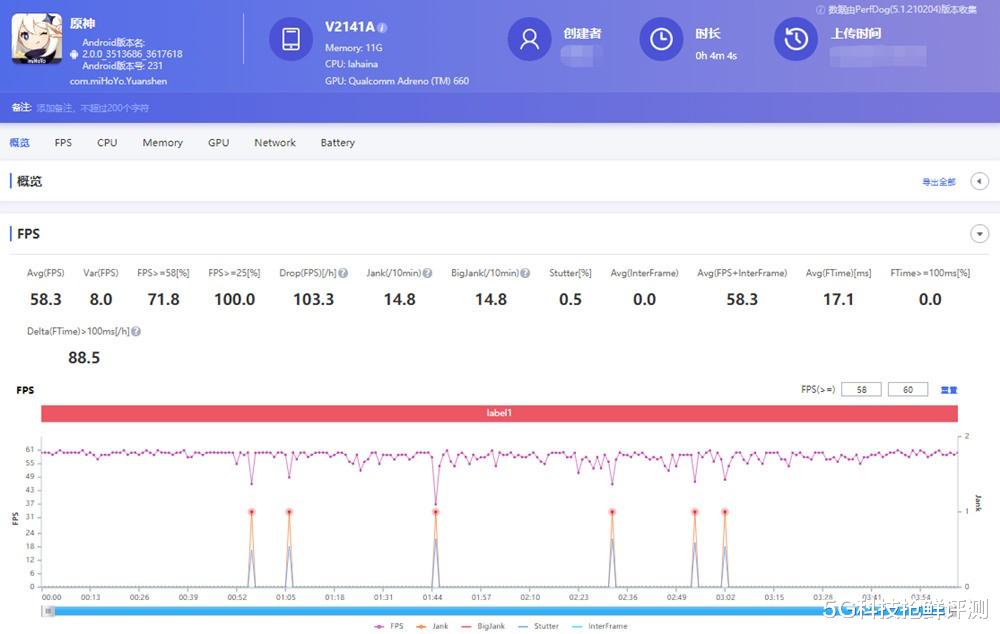The height and width of the screenshot is (634, 1000).
Task: Click the help icon beside Drop(FPS)[/h]
Action: (x=343, y=272)
